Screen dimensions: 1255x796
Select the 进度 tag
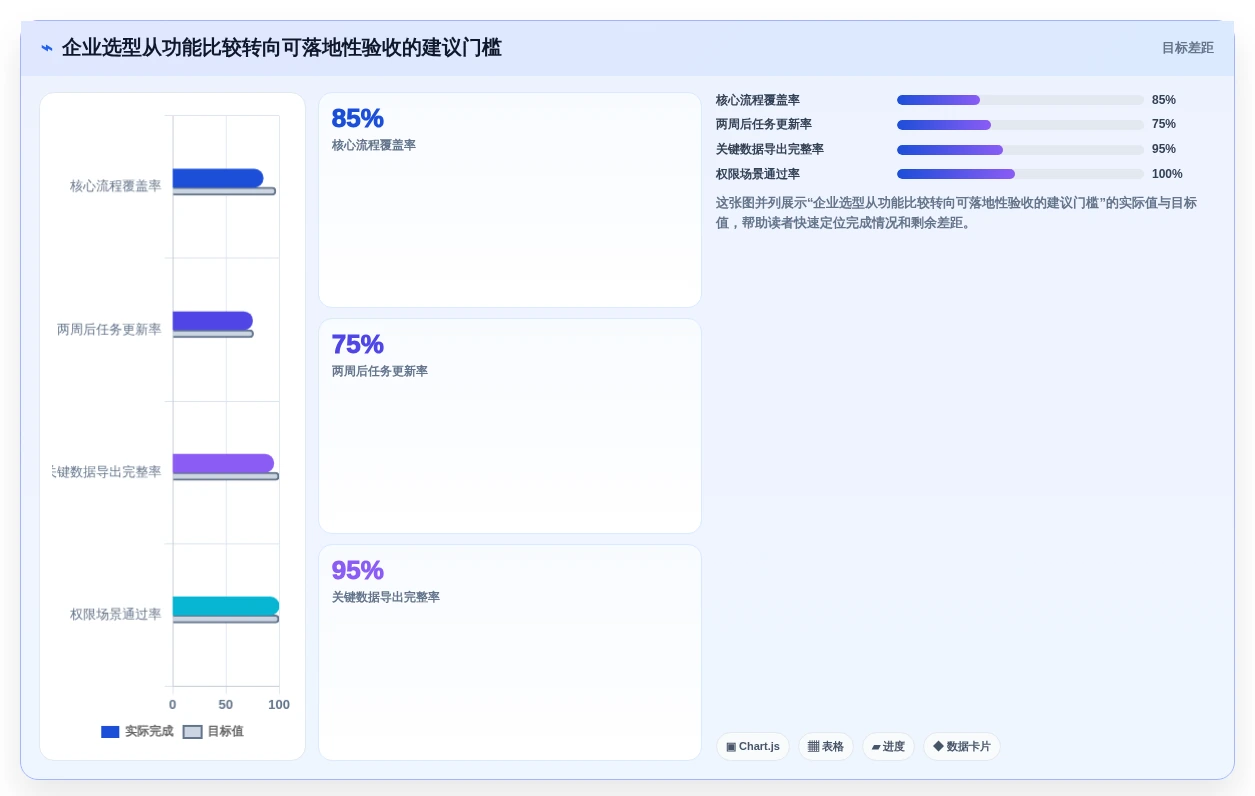(888, 747)
